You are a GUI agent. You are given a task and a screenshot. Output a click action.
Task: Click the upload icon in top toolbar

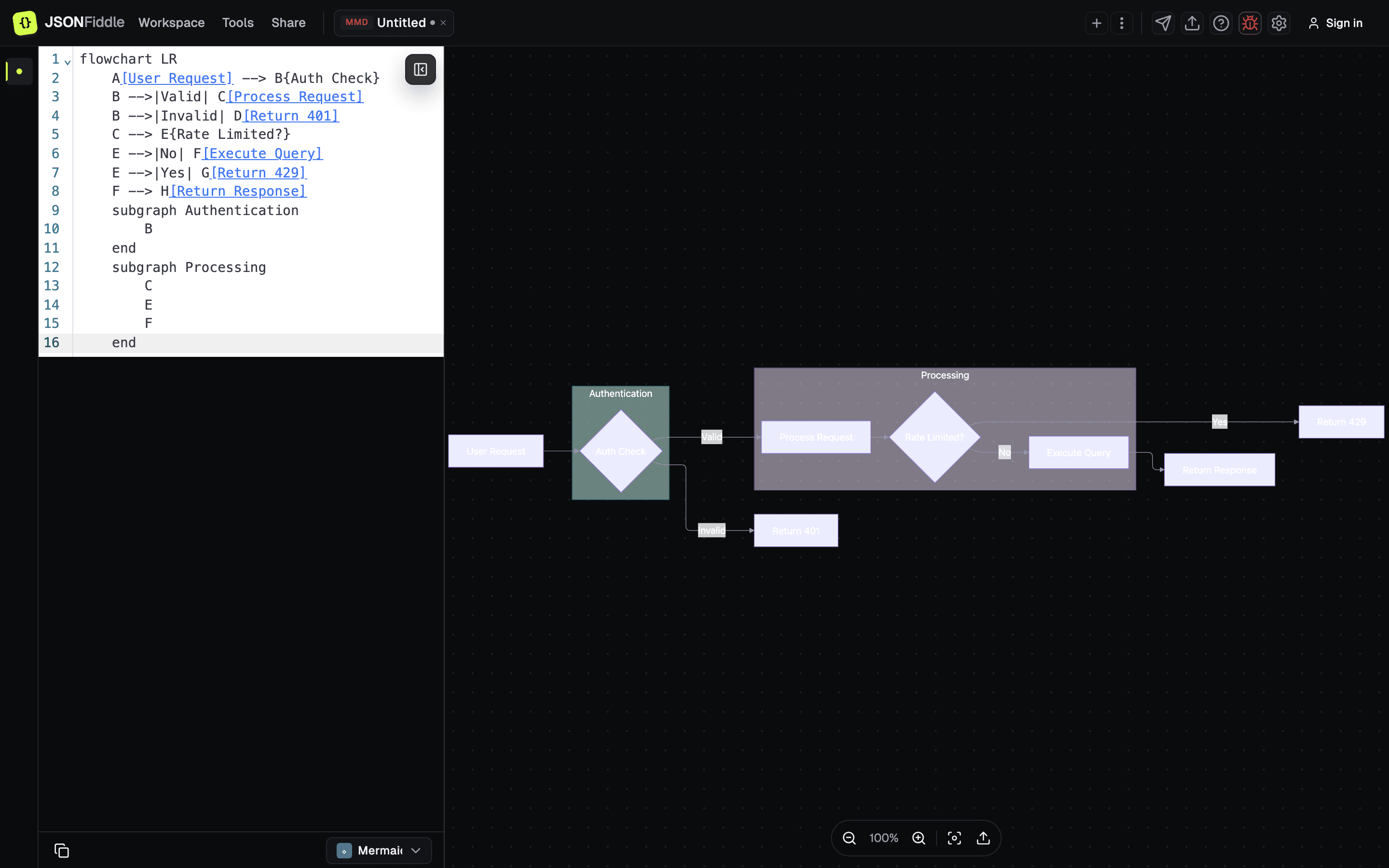1192,23
